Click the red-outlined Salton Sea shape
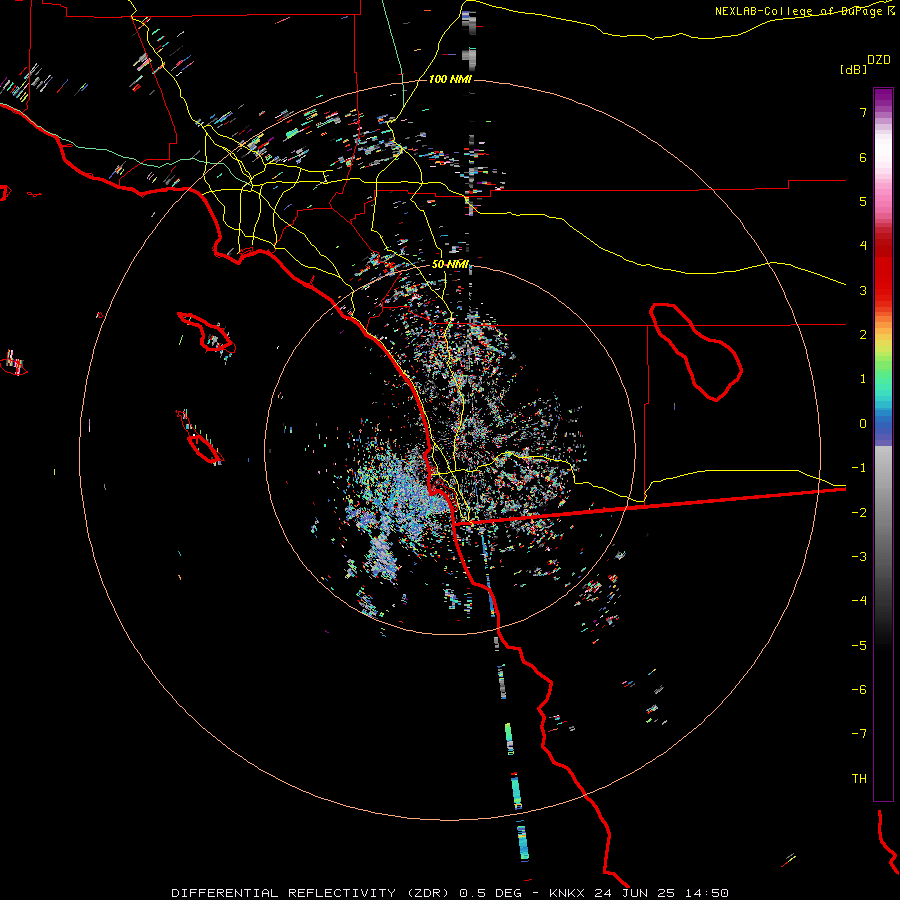This screenshot has width=900, height=900. (696, 352)
